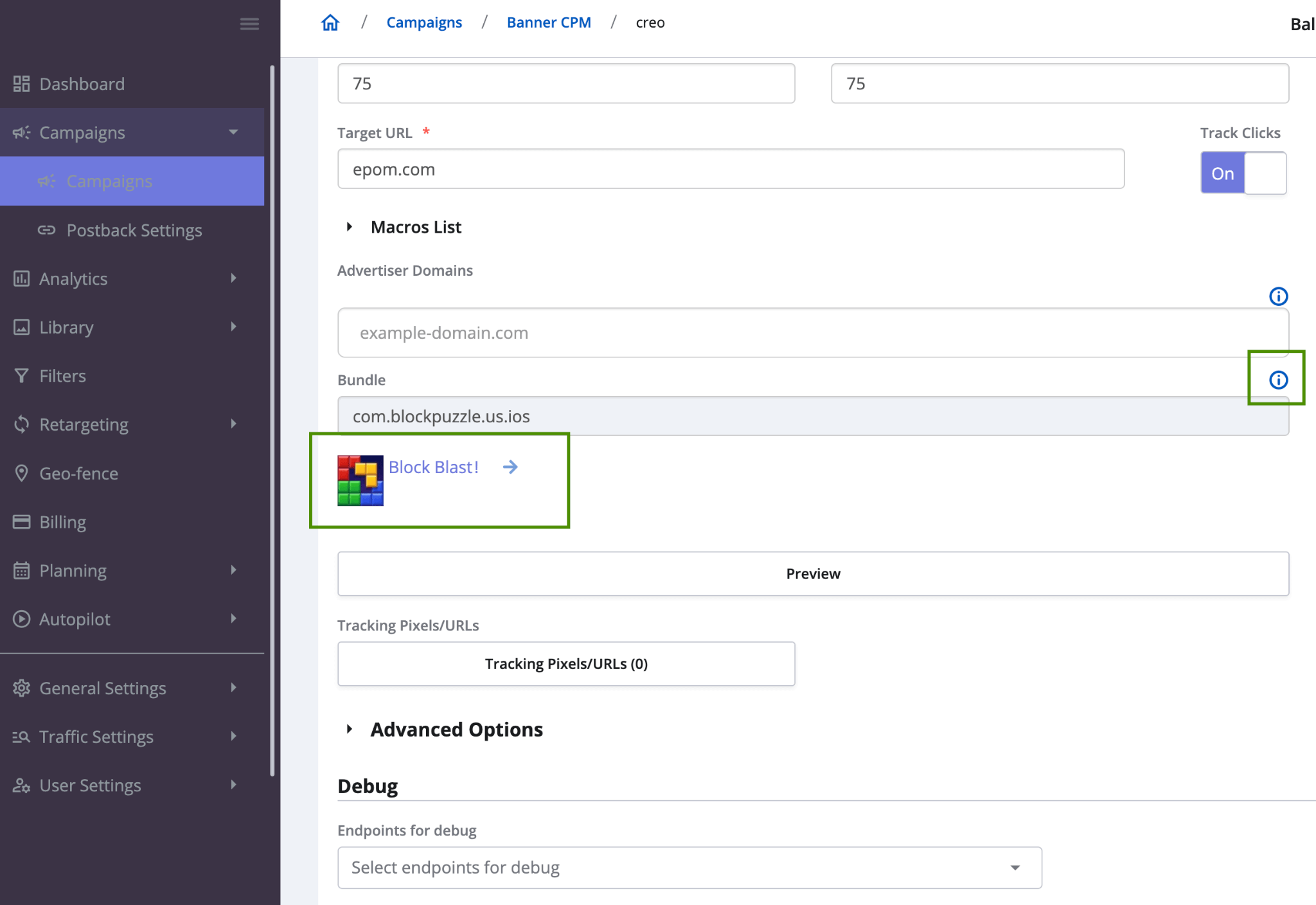Click the Traffic Settings search-list icon

click(x=22, y=737)
